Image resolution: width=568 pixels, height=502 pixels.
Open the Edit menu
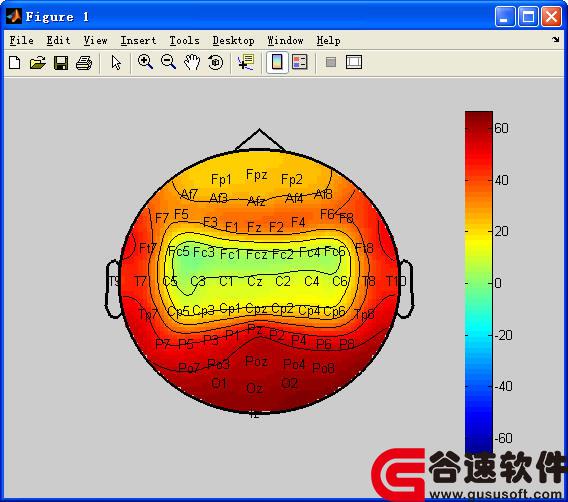point(58,41)
